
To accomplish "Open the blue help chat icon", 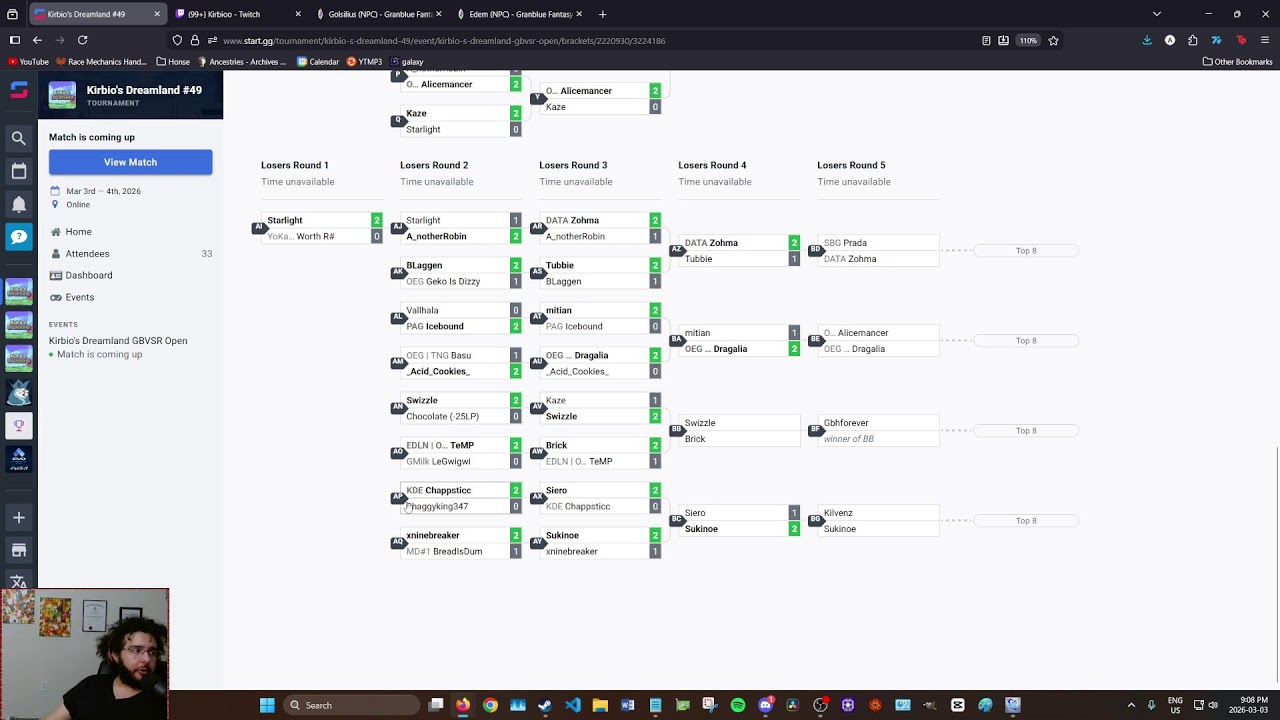I will tap(18, 237).
